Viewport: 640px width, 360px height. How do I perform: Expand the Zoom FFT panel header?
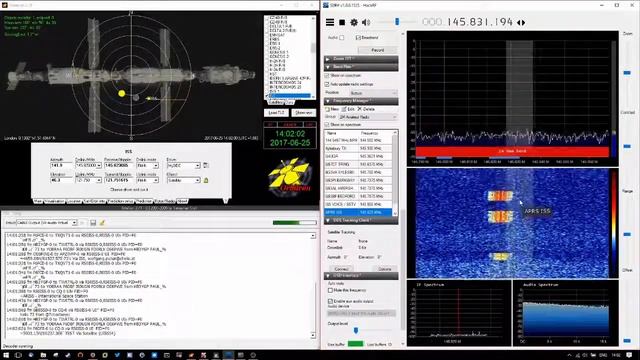coord(361,59)
